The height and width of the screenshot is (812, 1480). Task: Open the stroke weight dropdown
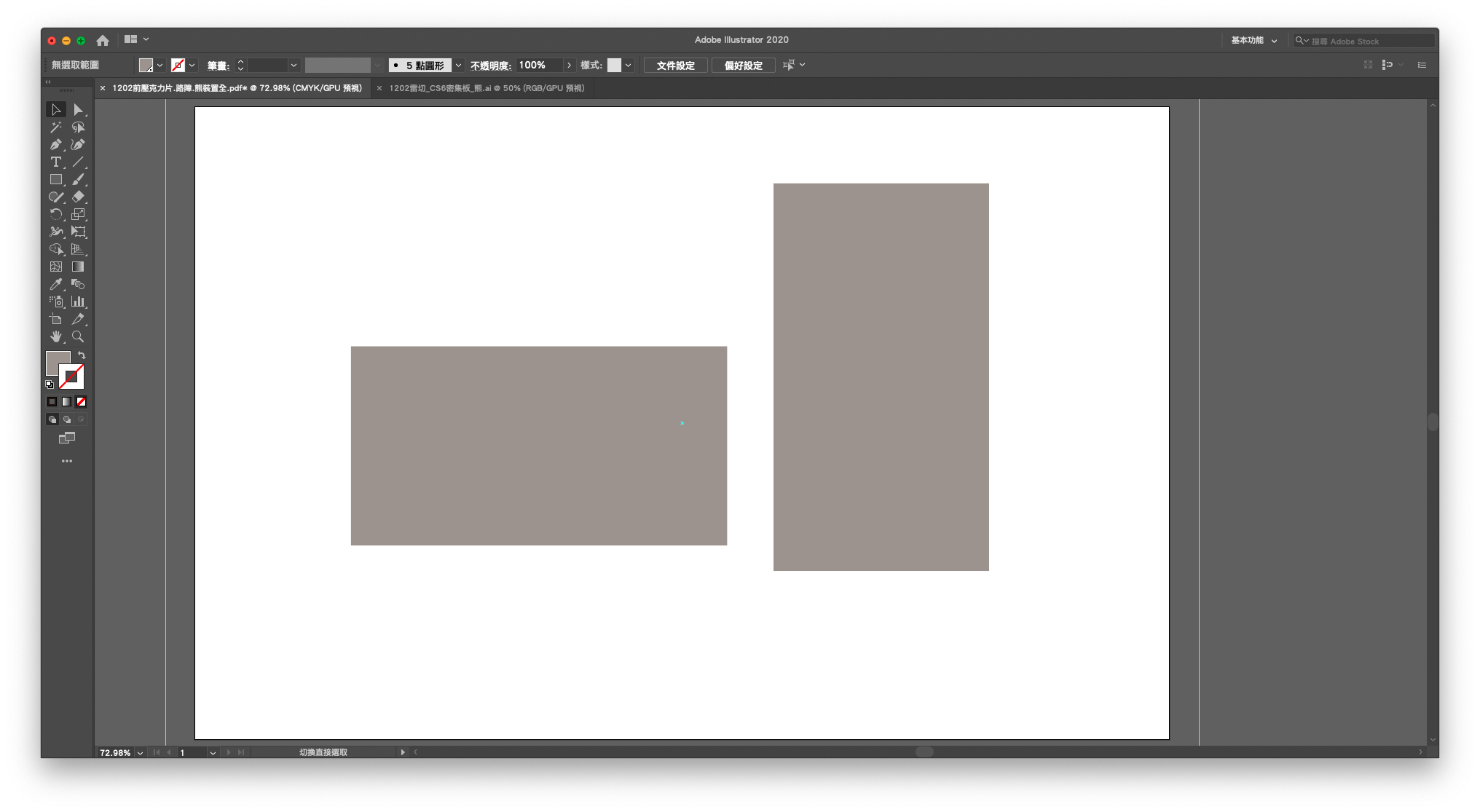(294, 66)
